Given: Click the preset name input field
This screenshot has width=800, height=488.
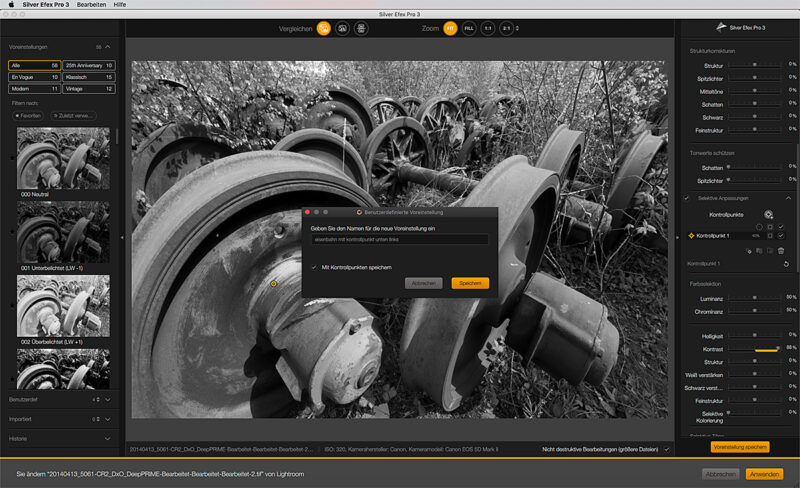Looking at the screenshot, I should [399, 239].
